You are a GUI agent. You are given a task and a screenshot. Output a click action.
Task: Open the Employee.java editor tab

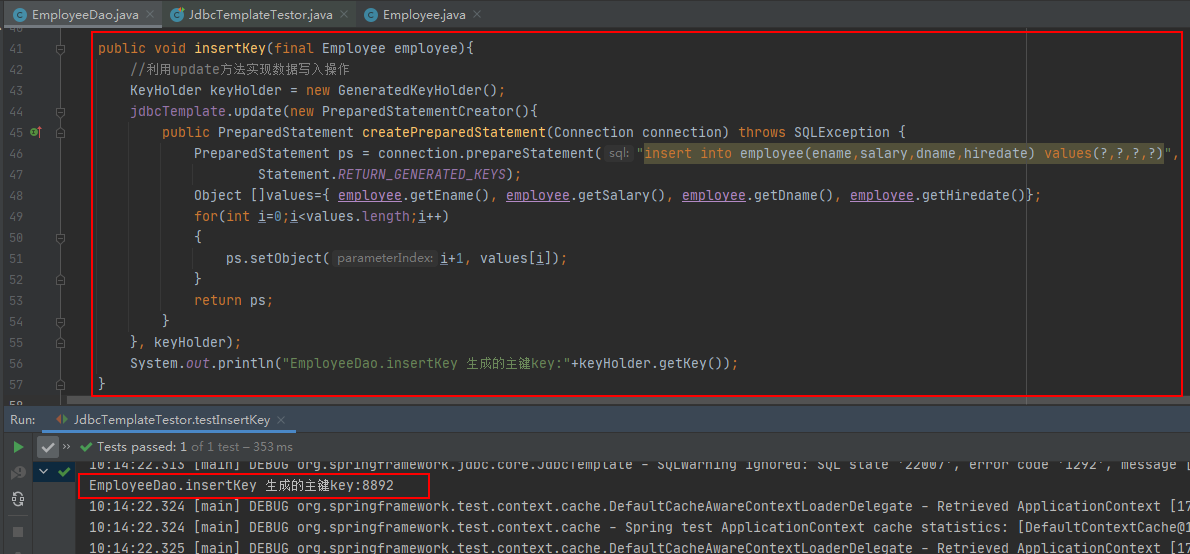coord(426,15)
